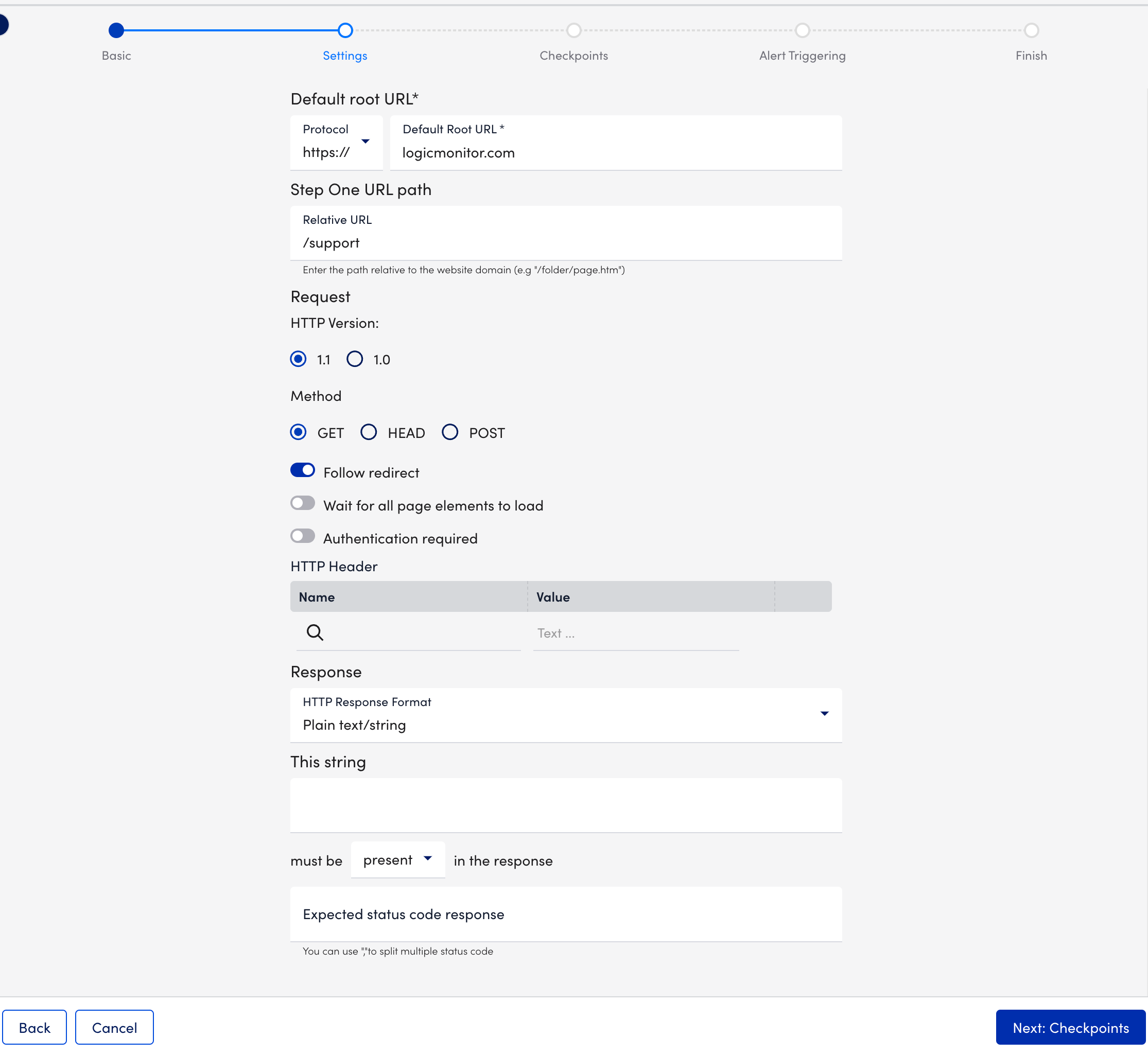Viewport: 1148px width, 1056px height.
Task: Click the 'must be present' dropdown arrow
Action: tap(428, 859)
